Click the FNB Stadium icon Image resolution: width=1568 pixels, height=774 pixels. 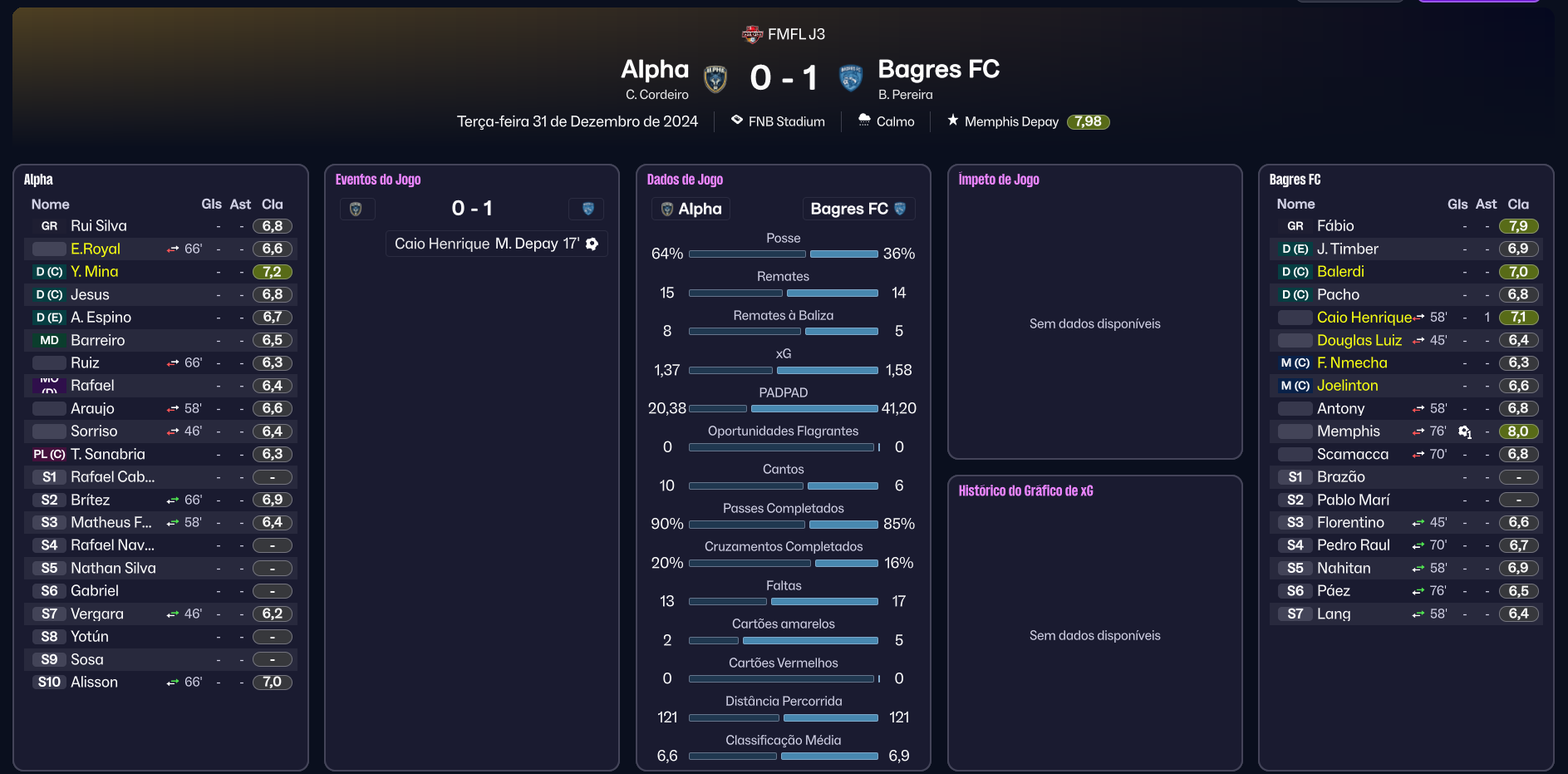point(737,121)
